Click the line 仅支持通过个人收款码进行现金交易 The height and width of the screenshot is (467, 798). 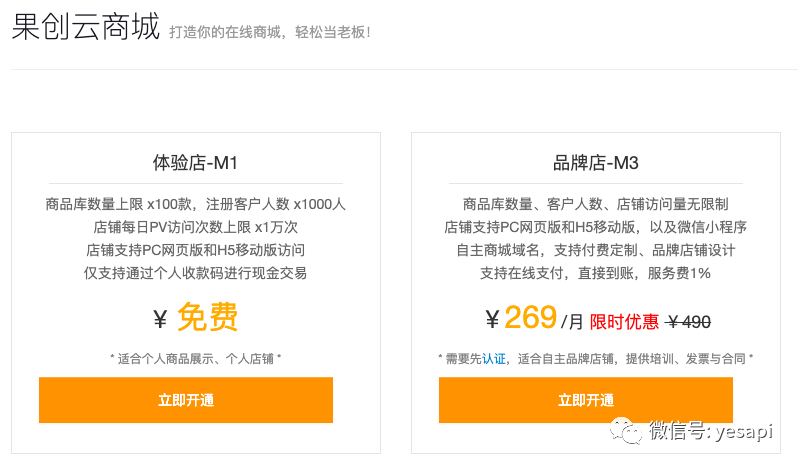coord(195,273)
